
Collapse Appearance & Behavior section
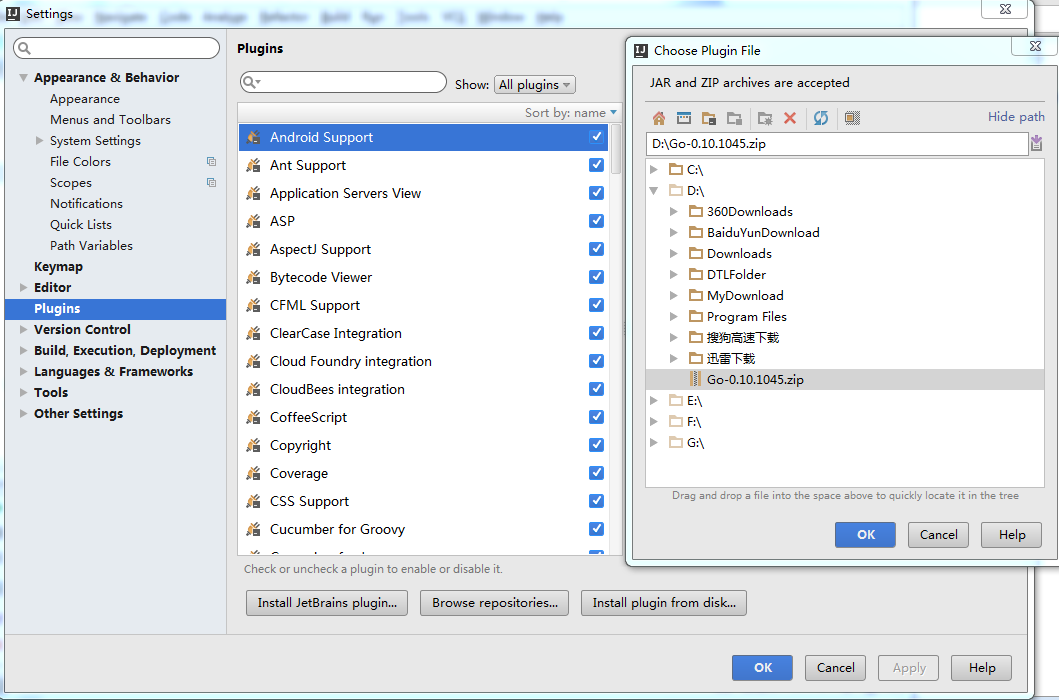click(24, 78)
